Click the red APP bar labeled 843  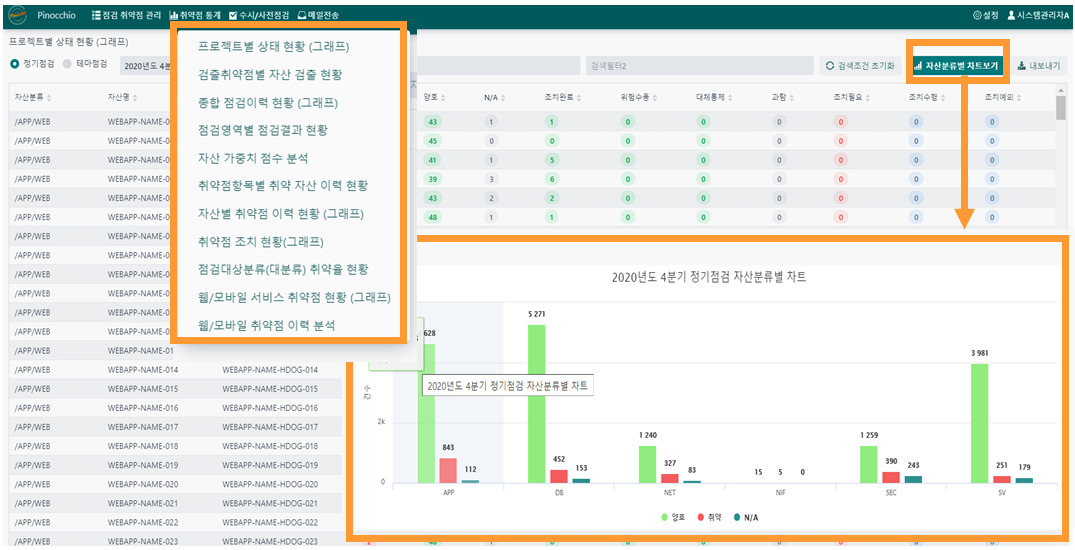tap(448, 470)
